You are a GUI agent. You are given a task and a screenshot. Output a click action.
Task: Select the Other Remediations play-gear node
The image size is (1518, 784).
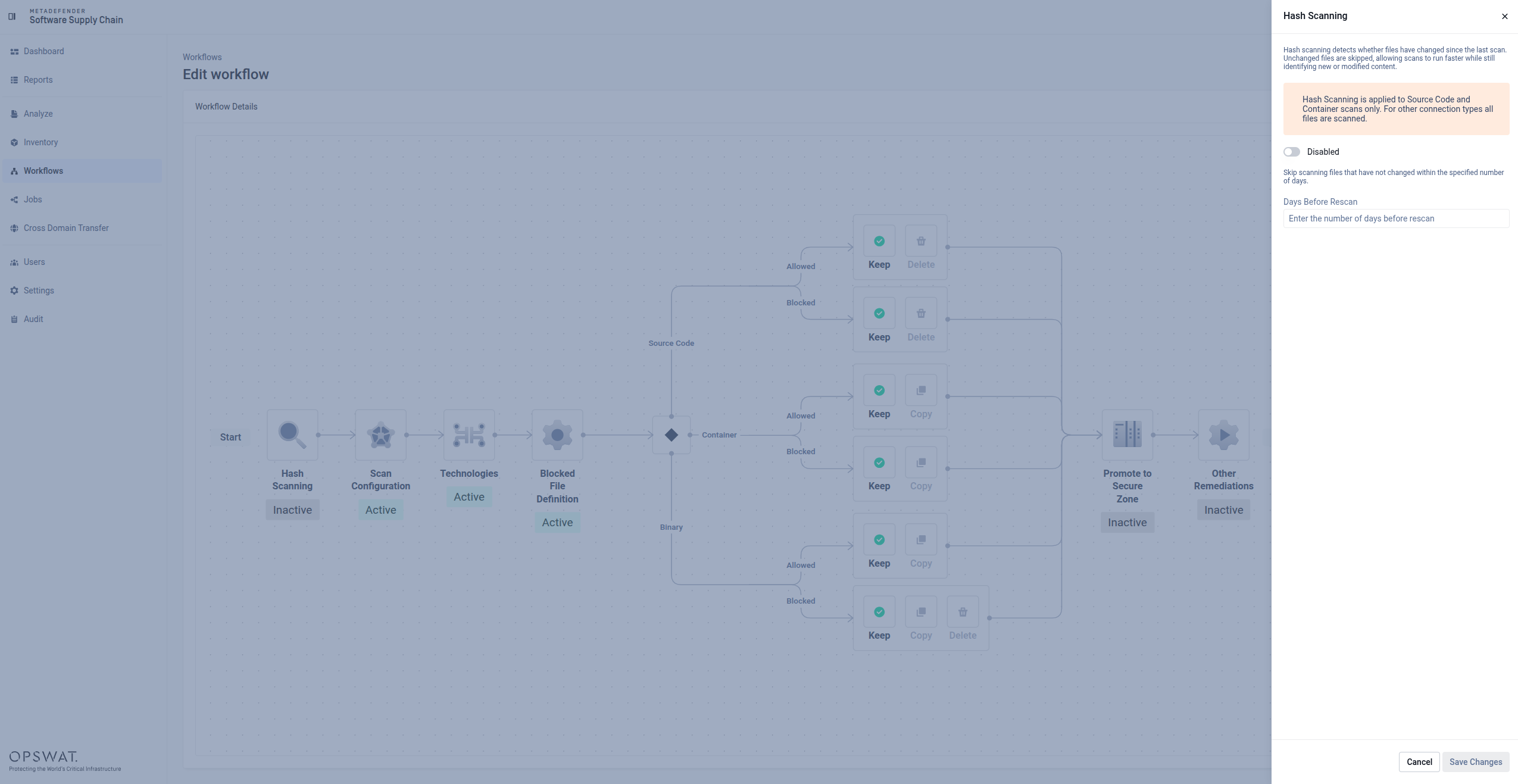click(x=1224, y=435)
